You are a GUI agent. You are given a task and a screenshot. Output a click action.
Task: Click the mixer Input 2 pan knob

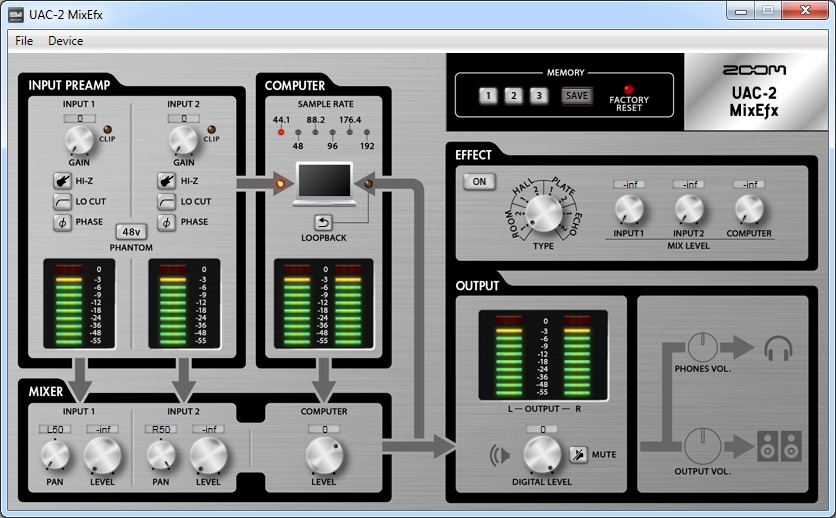pos(160,455)
